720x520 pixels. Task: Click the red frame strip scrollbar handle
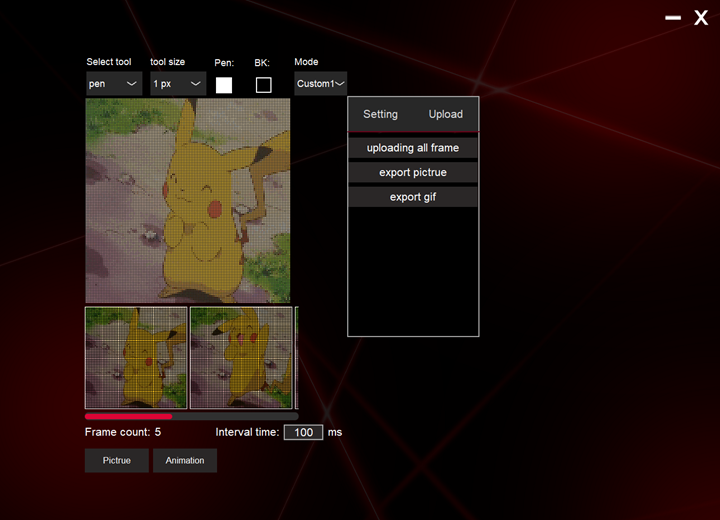tap(128, 416)
